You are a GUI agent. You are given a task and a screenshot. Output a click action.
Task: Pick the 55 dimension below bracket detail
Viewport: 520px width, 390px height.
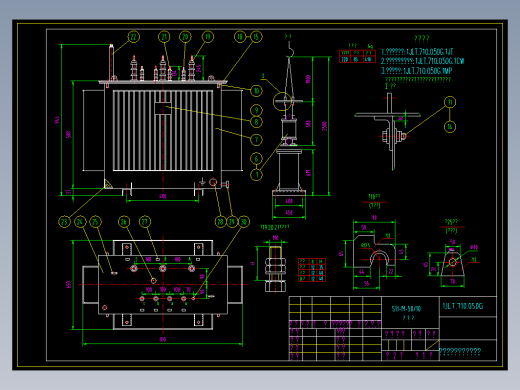(x=366, y=283)
